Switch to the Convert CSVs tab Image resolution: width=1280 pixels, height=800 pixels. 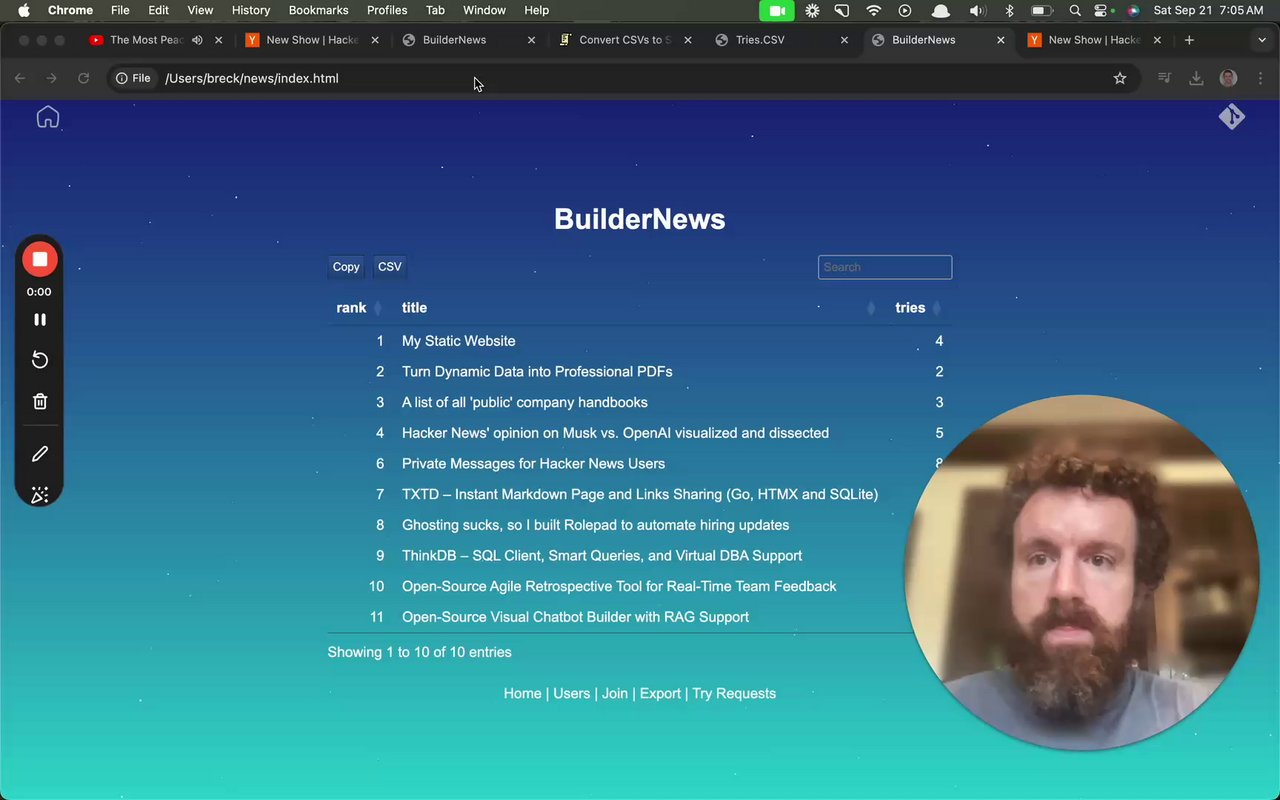click(x=624, y=40)
